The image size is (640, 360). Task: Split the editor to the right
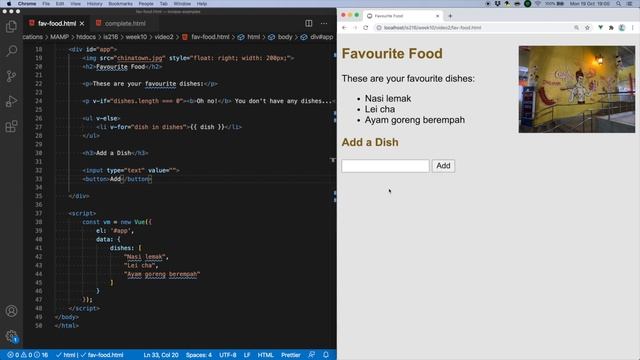pos(309,23)
